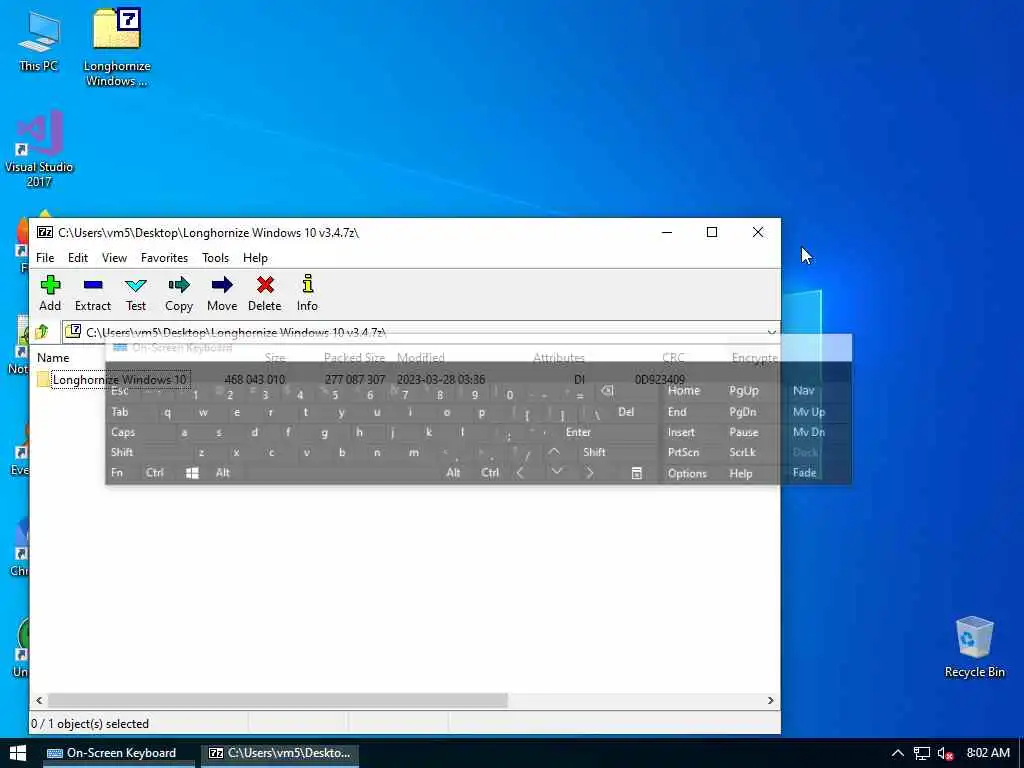The width and height of the screenshot is (1024, 768).
Task: Click the Fade key on On-Screen Keyboard
Action: (805, 473)
